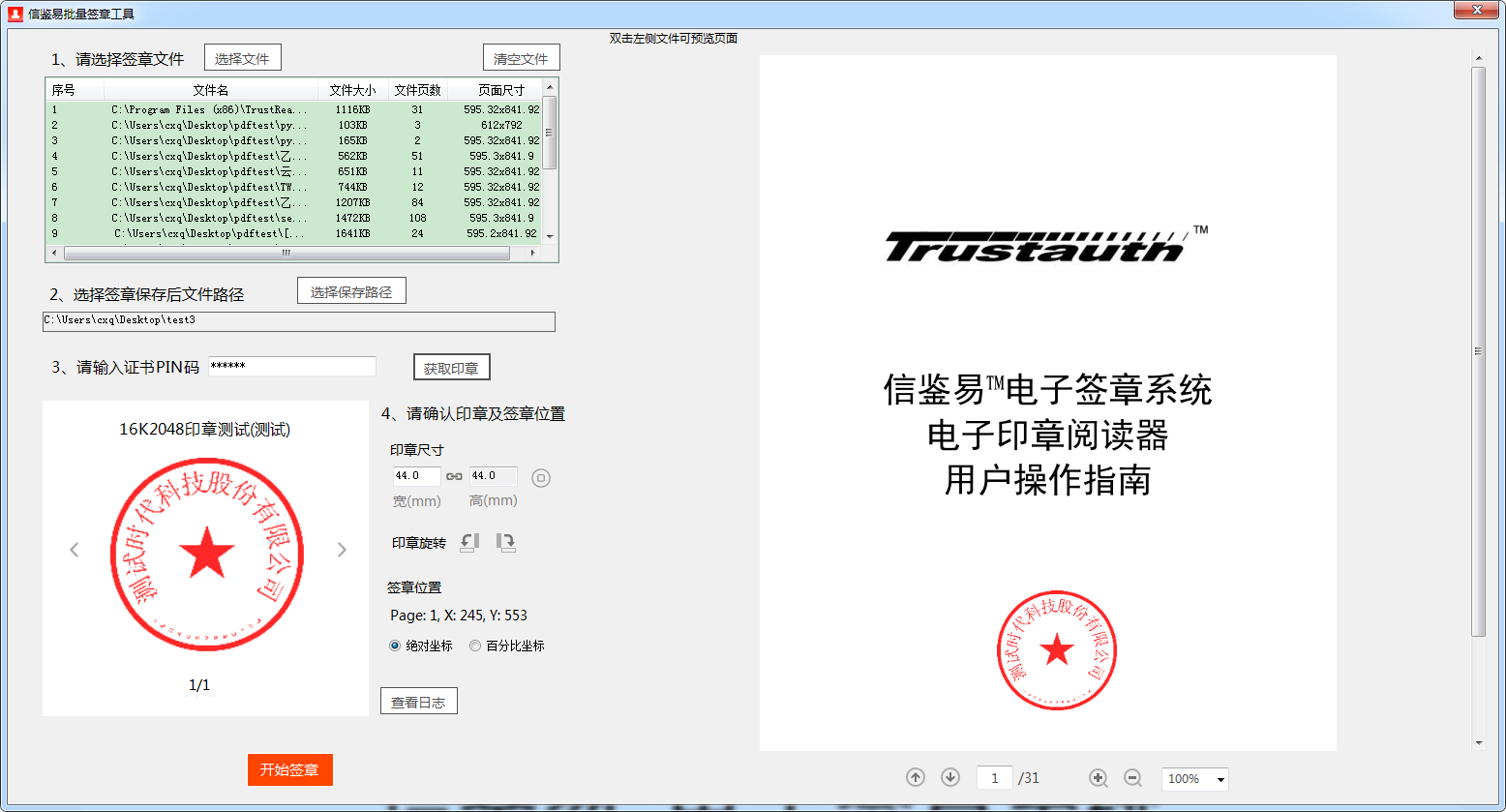Click 清空文件 to clear the file list
Image resolution: width=1506 pixels, height=812 pixels.
pyautogui.click(x=521, y=58)
